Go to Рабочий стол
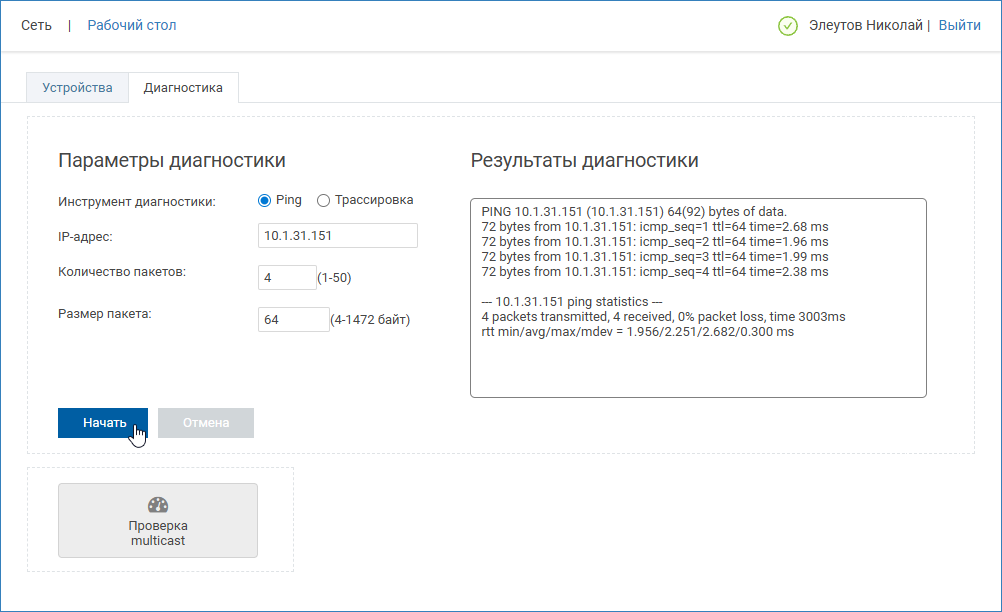Image resolution: width=1002 pixels, height=612 pixels. coord(132,25)
